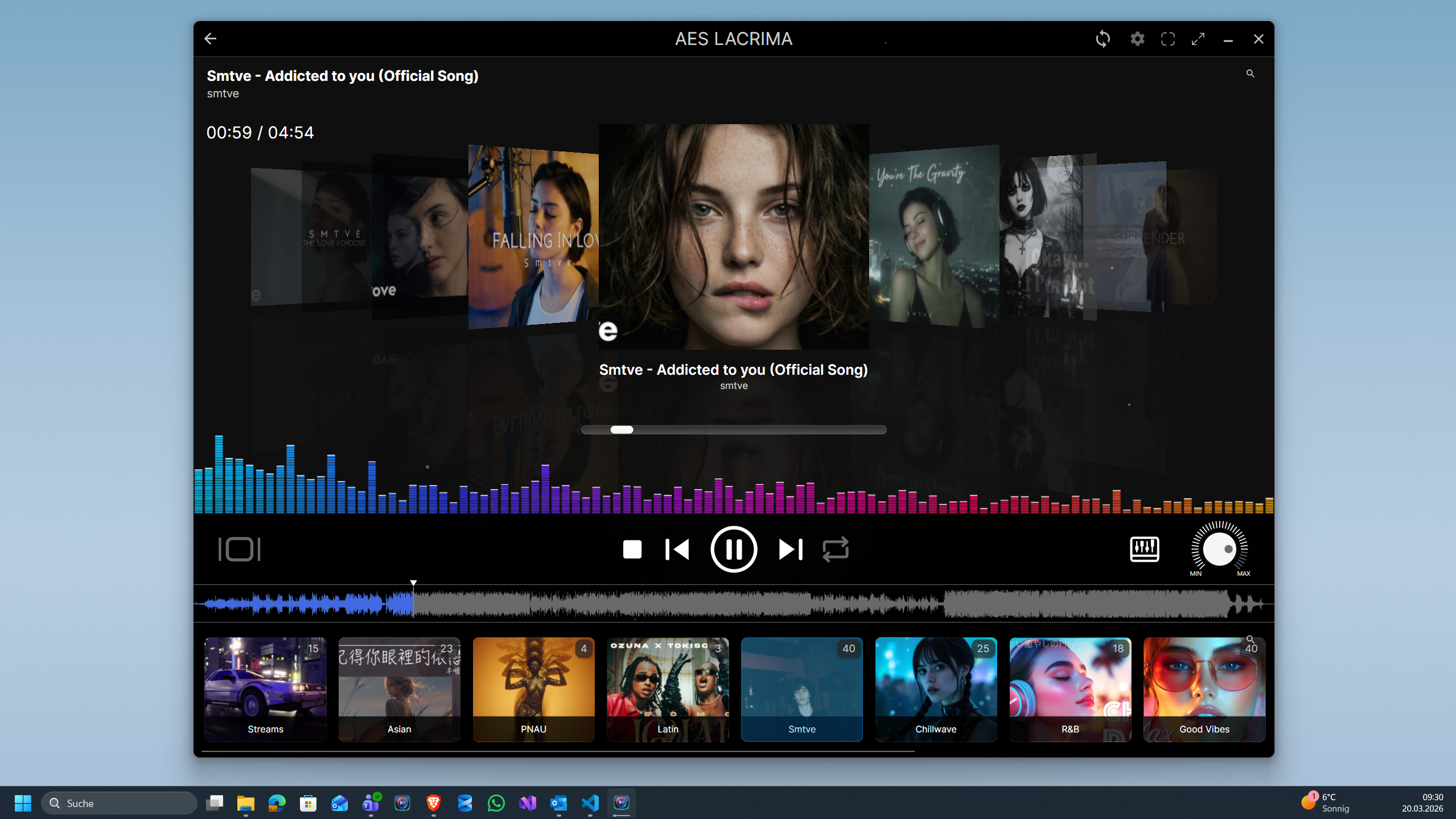Open the PNAU playlist
This screenshot has width=1456, height=819.
point(534,689)
